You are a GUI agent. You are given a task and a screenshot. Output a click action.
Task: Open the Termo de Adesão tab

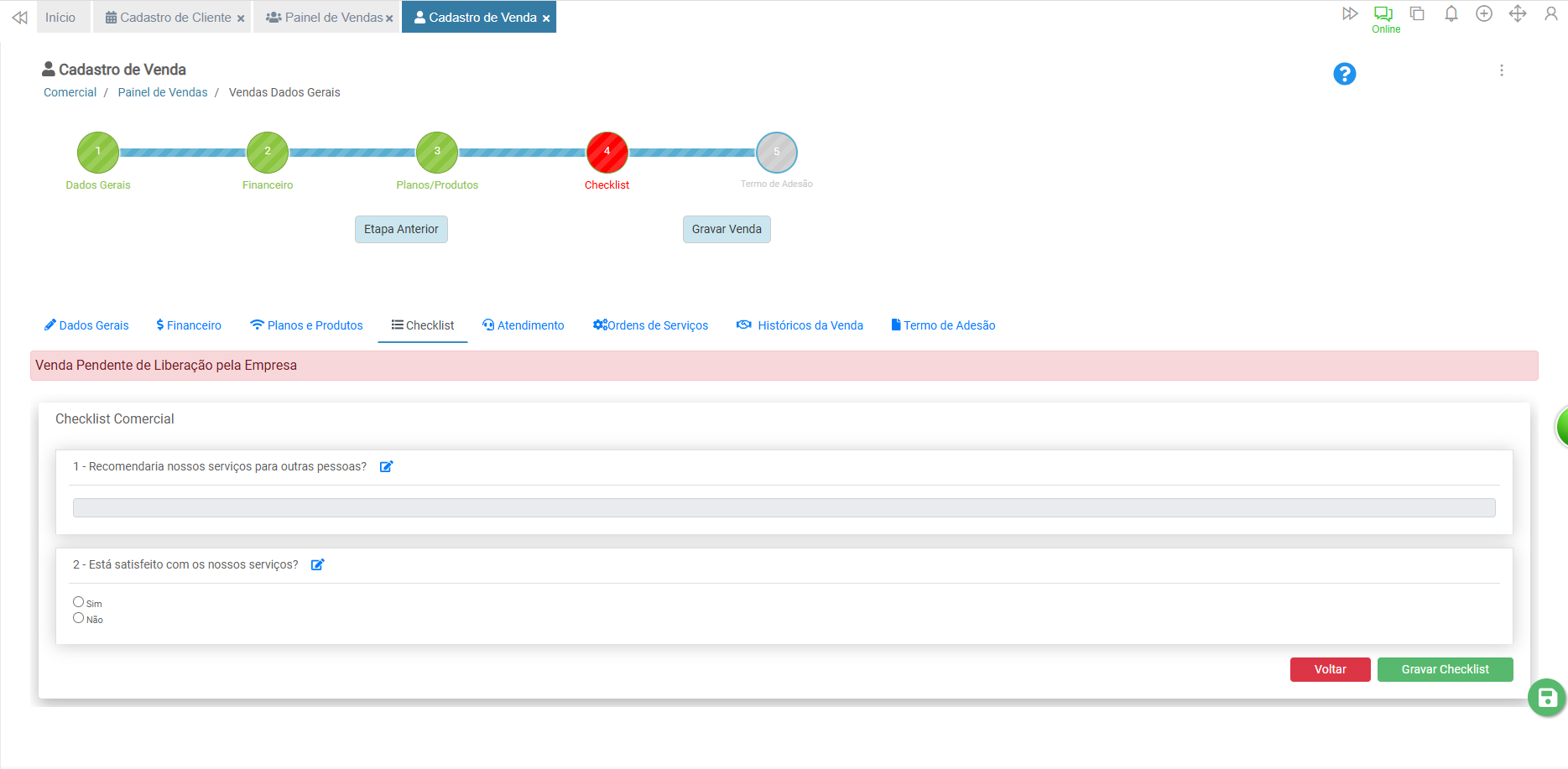943,325
